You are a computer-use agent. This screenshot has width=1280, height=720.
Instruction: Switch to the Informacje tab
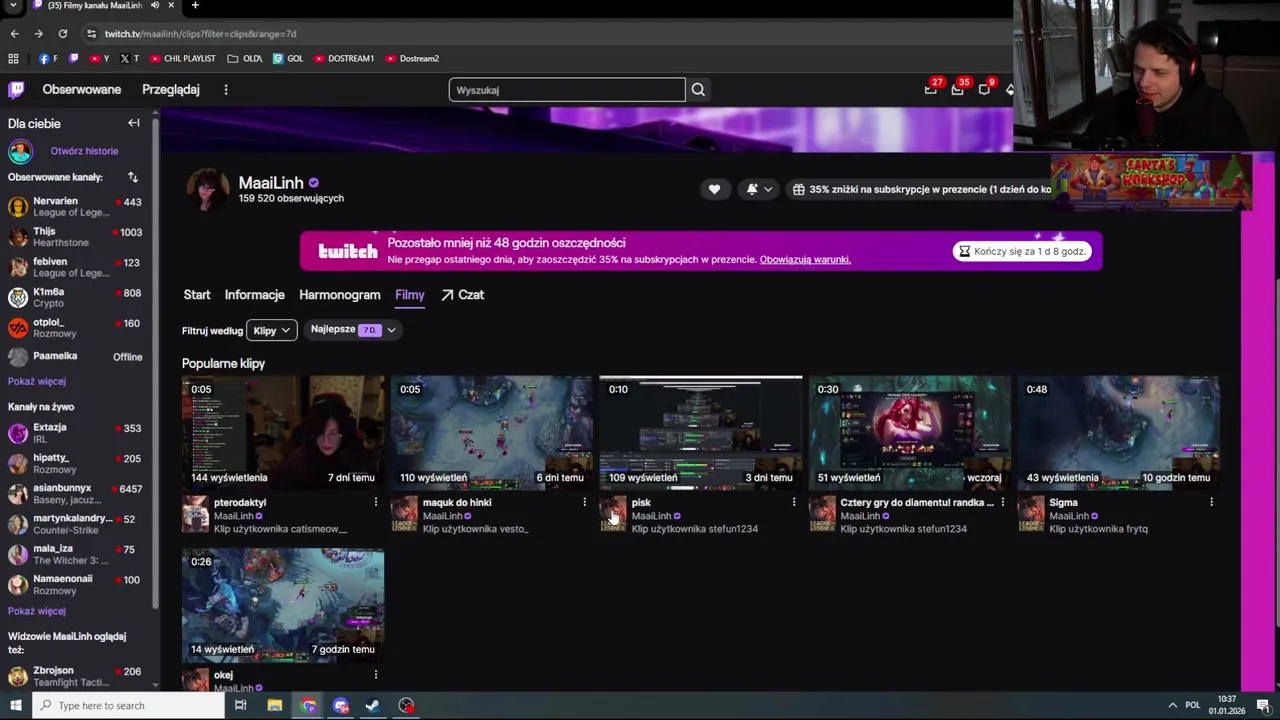click(x=255, y=295)
